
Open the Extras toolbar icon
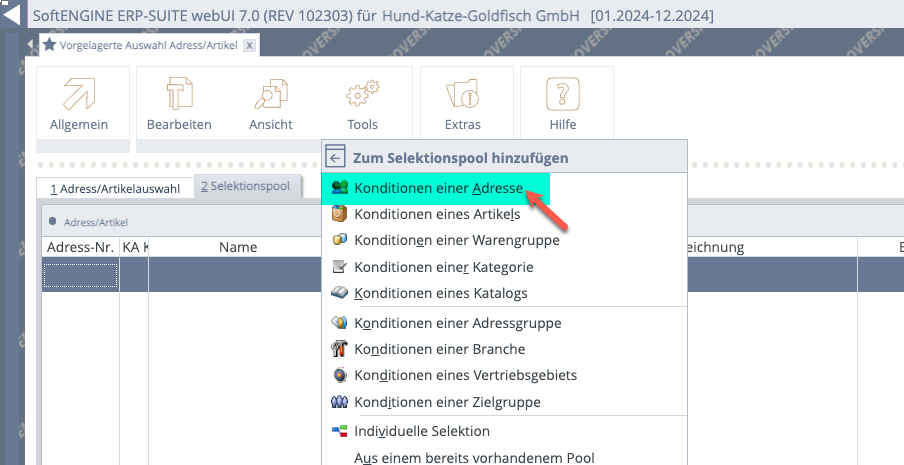click(463, 96)
